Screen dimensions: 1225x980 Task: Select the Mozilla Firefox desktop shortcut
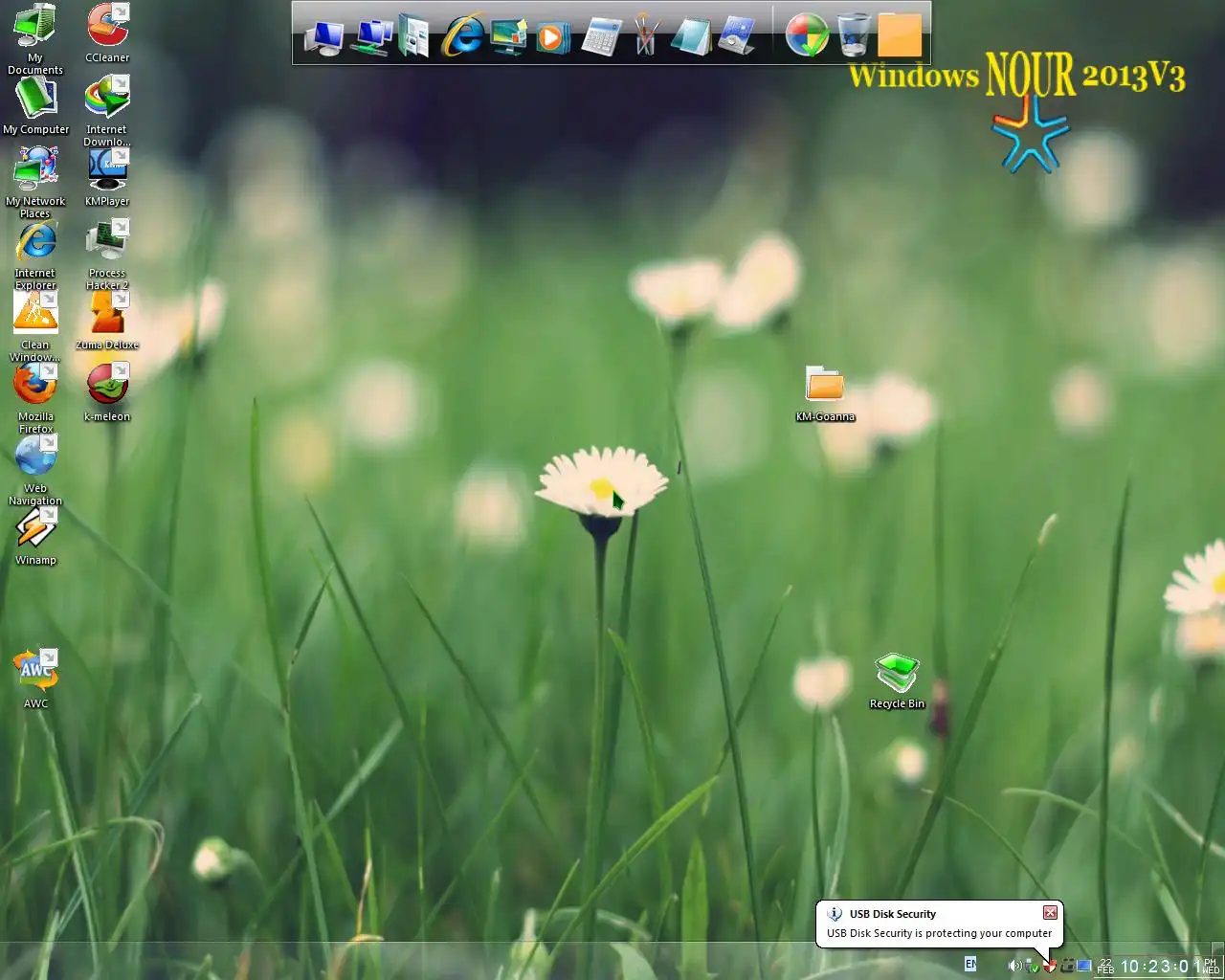35,398
